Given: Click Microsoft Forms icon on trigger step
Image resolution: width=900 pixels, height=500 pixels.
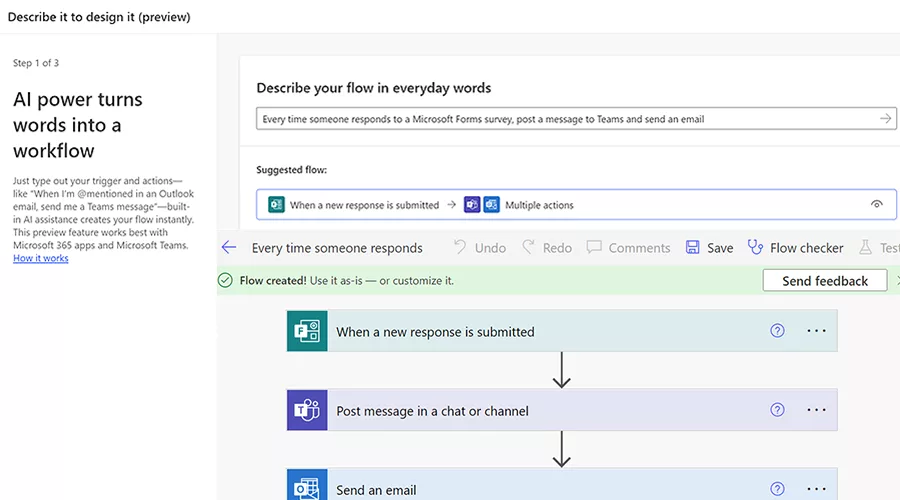Looking at the screenshot, I should (307, 331).
